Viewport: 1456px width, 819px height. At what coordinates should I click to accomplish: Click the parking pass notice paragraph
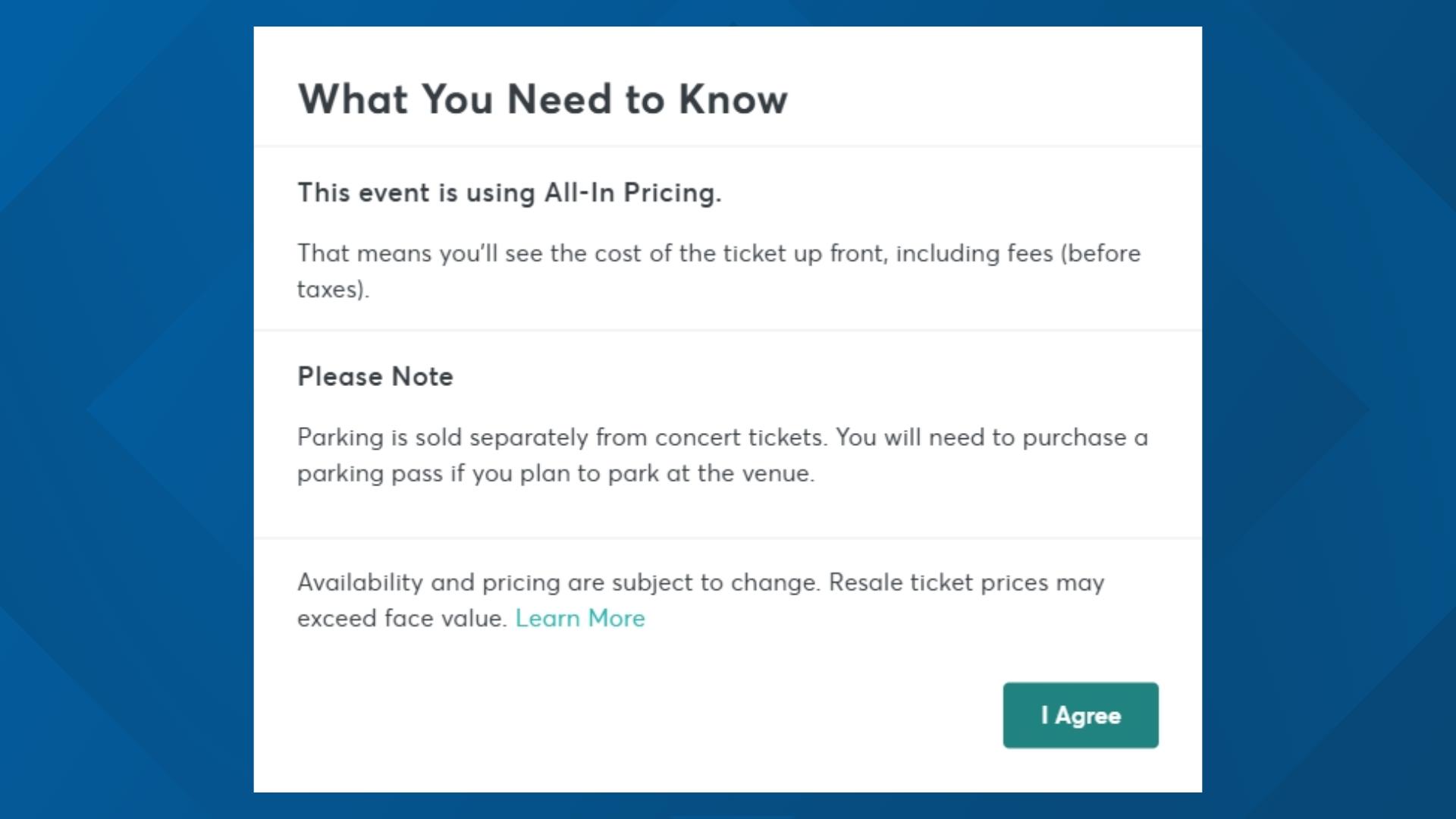[x=720, y=454]
